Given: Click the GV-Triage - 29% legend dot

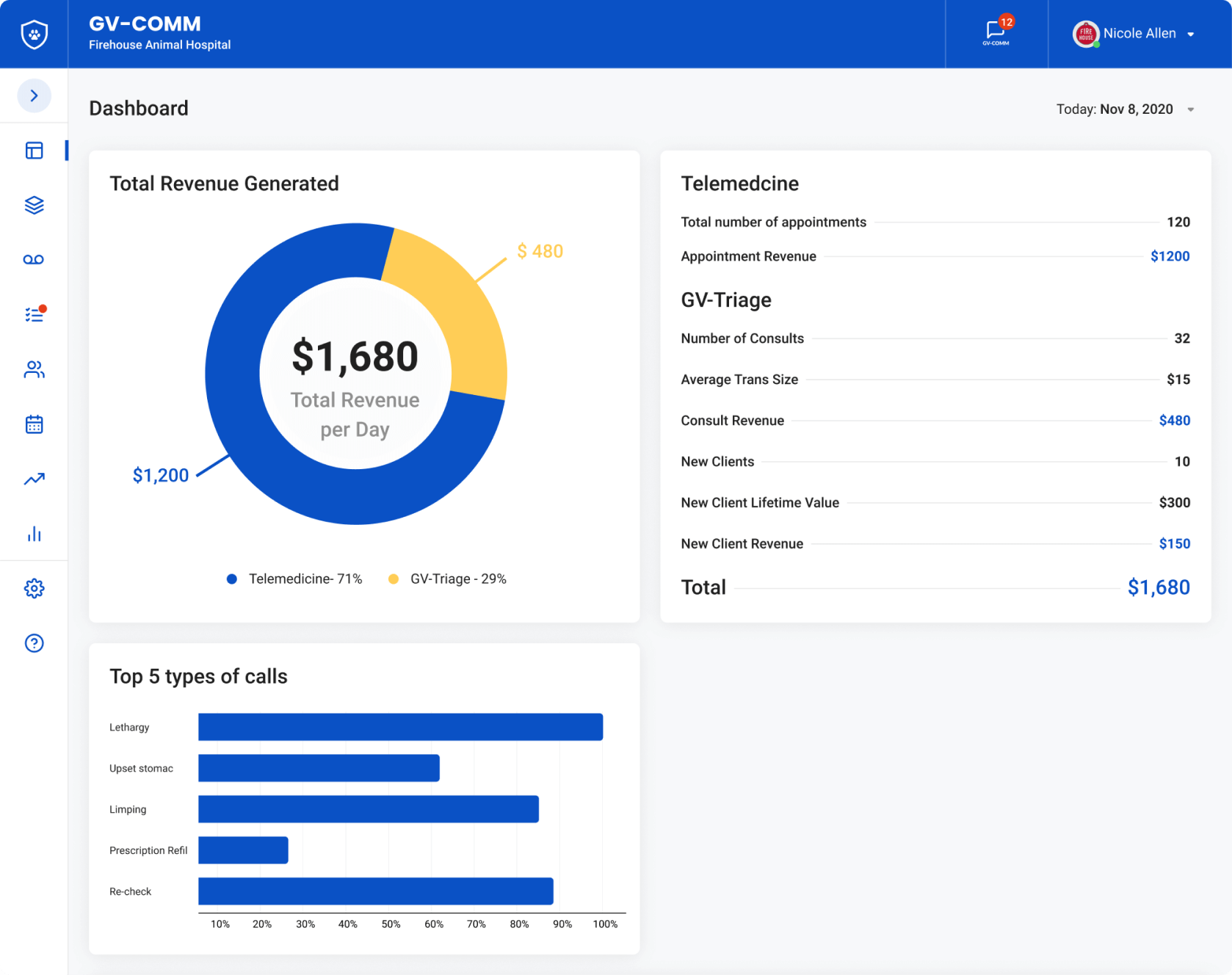Looking at the screenshot, I should (394, 579).
